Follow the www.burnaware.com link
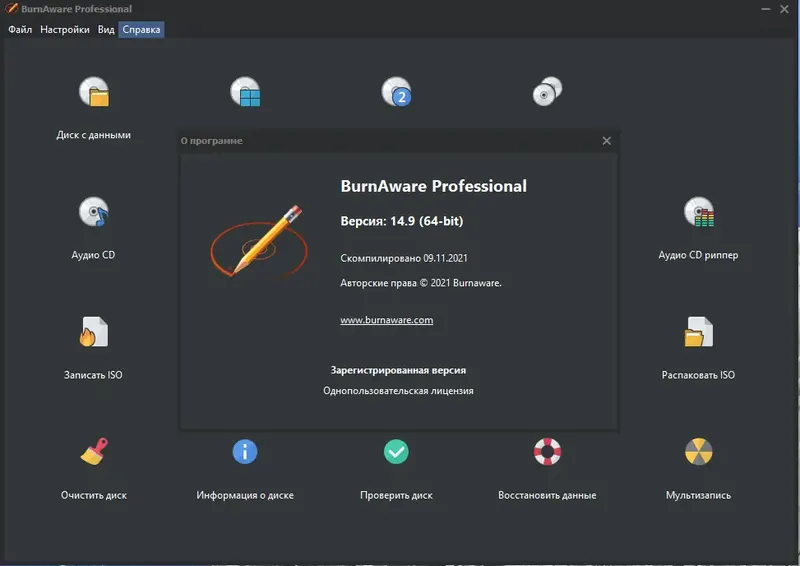Viewport: 800px width, 566px height. (x=387, y=320)
